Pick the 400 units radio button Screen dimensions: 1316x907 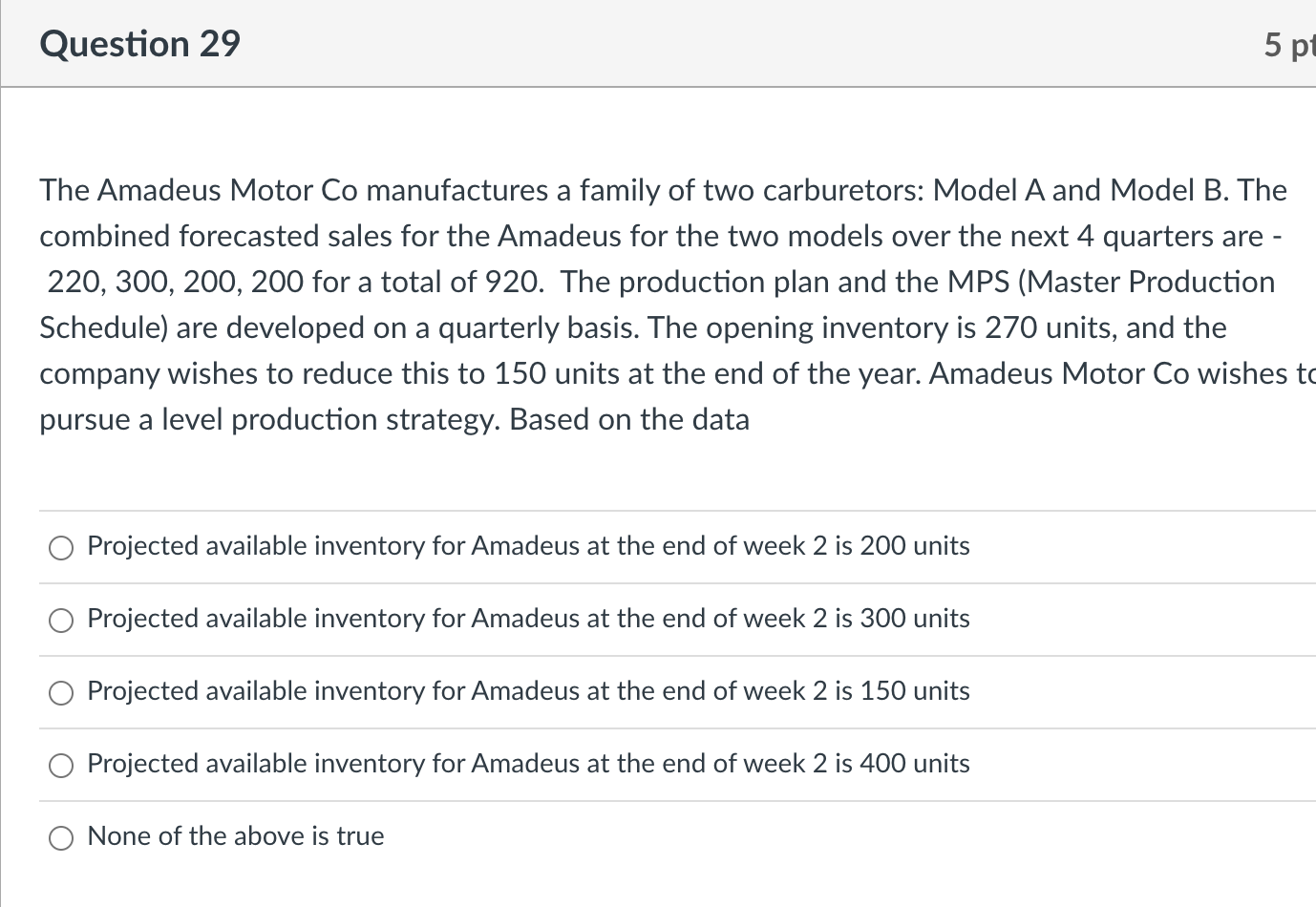(x=61, y=765)
